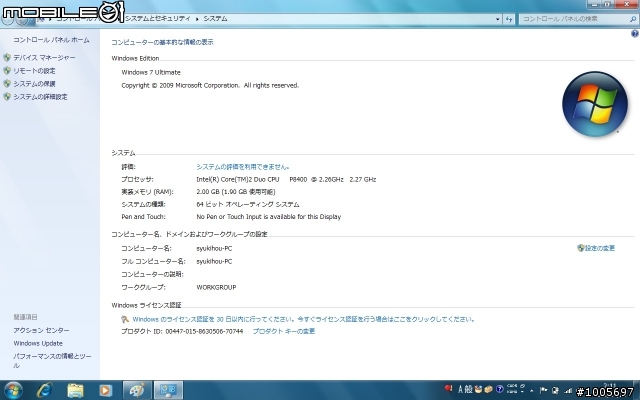
Task: Click the red IME language bar icon
Action: pos(448,389)
